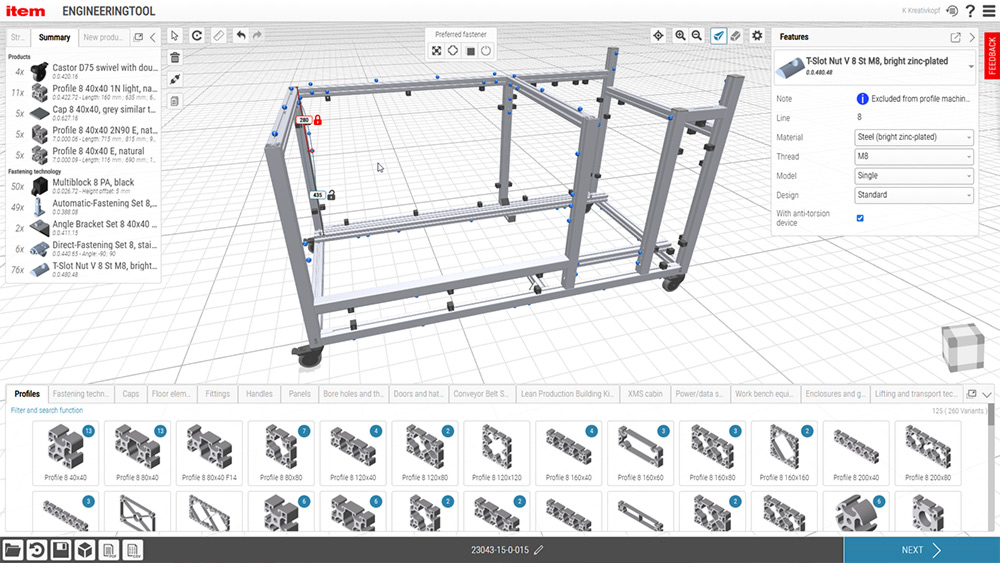Zoom in on the 3D model

click(680, 36)
